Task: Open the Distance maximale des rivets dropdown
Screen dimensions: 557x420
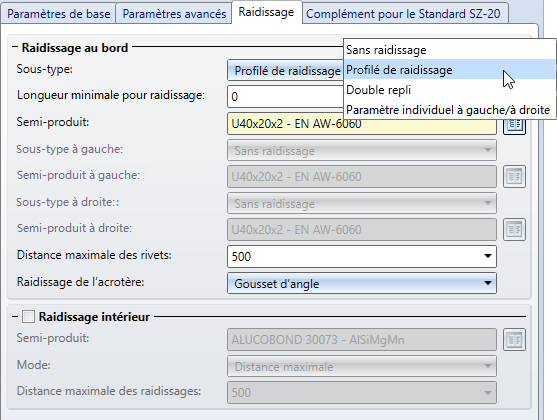Action: tap(488, 256)
